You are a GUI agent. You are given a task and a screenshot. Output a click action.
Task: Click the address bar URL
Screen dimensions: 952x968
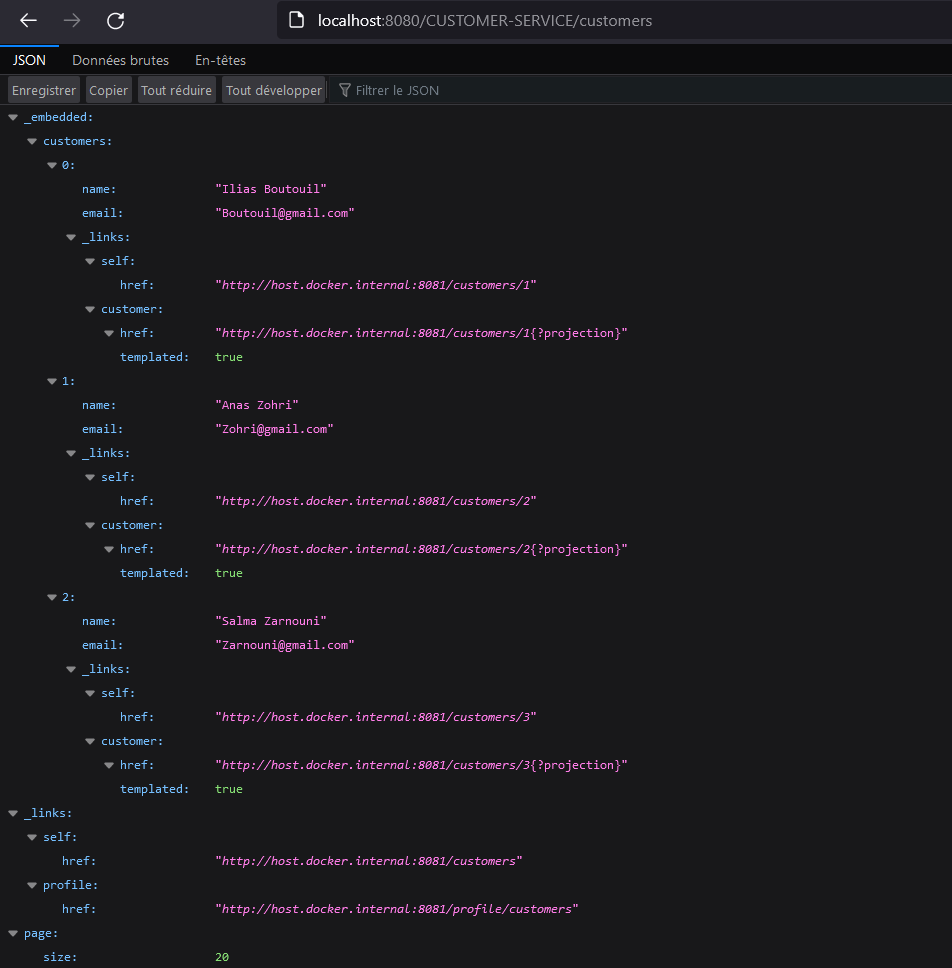[485, 20]
